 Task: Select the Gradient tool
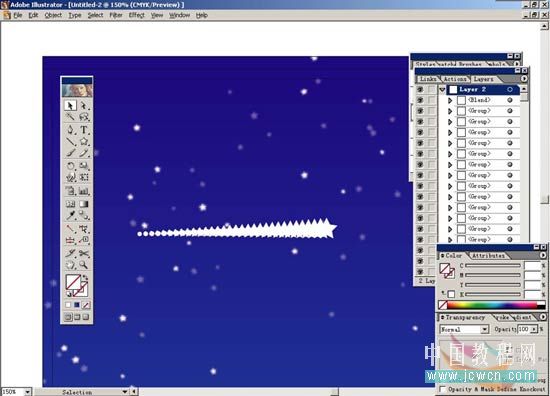point(84,204)
